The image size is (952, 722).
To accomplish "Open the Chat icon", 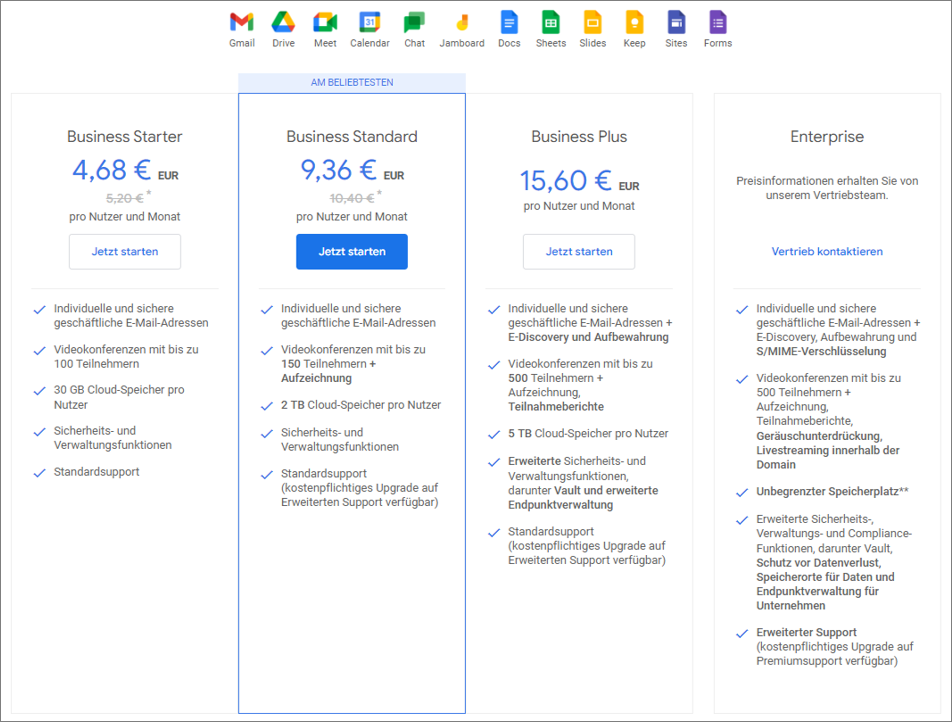I will [414, 22].
